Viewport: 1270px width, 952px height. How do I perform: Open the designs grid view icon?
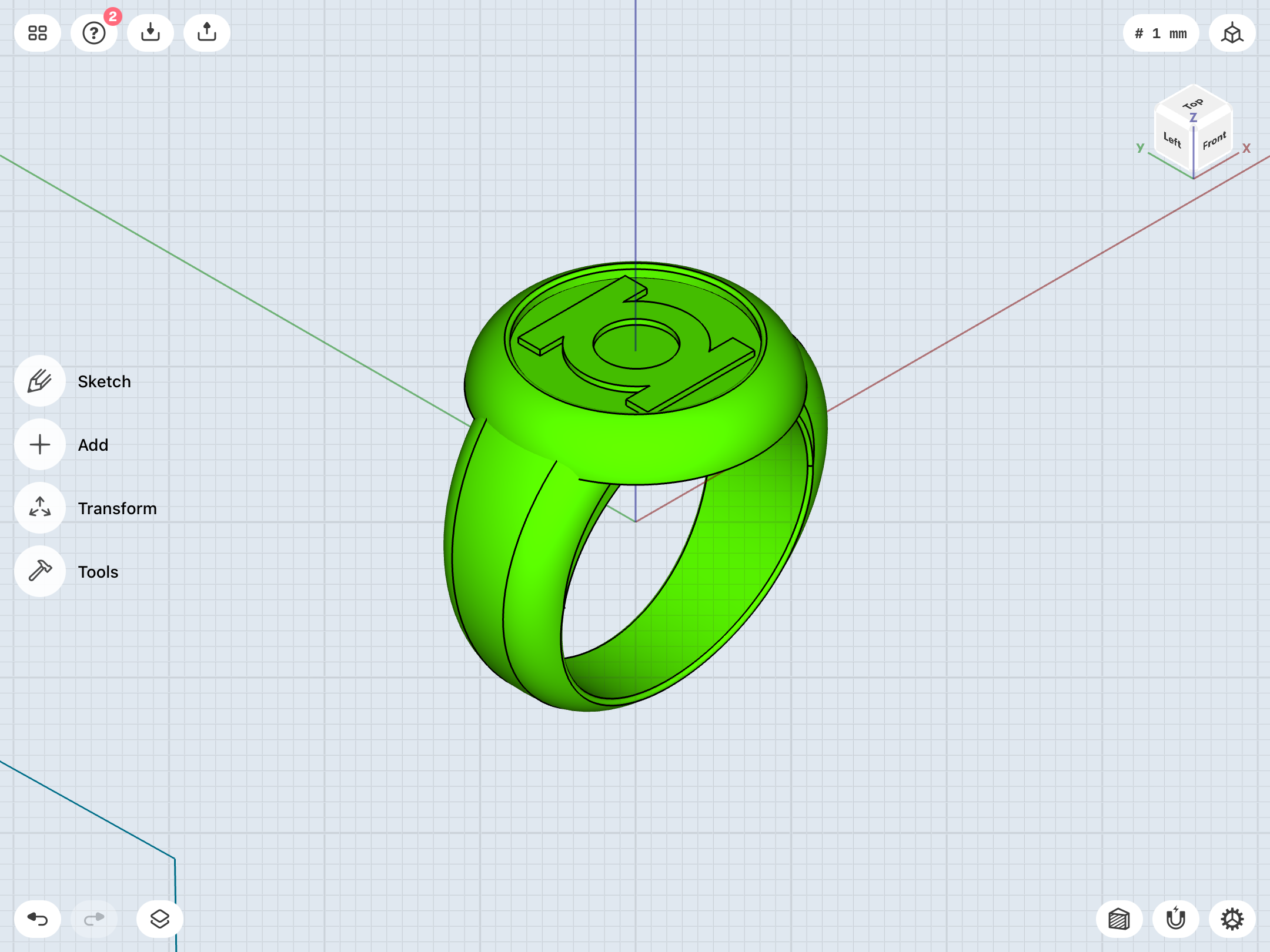click(38, 33)
